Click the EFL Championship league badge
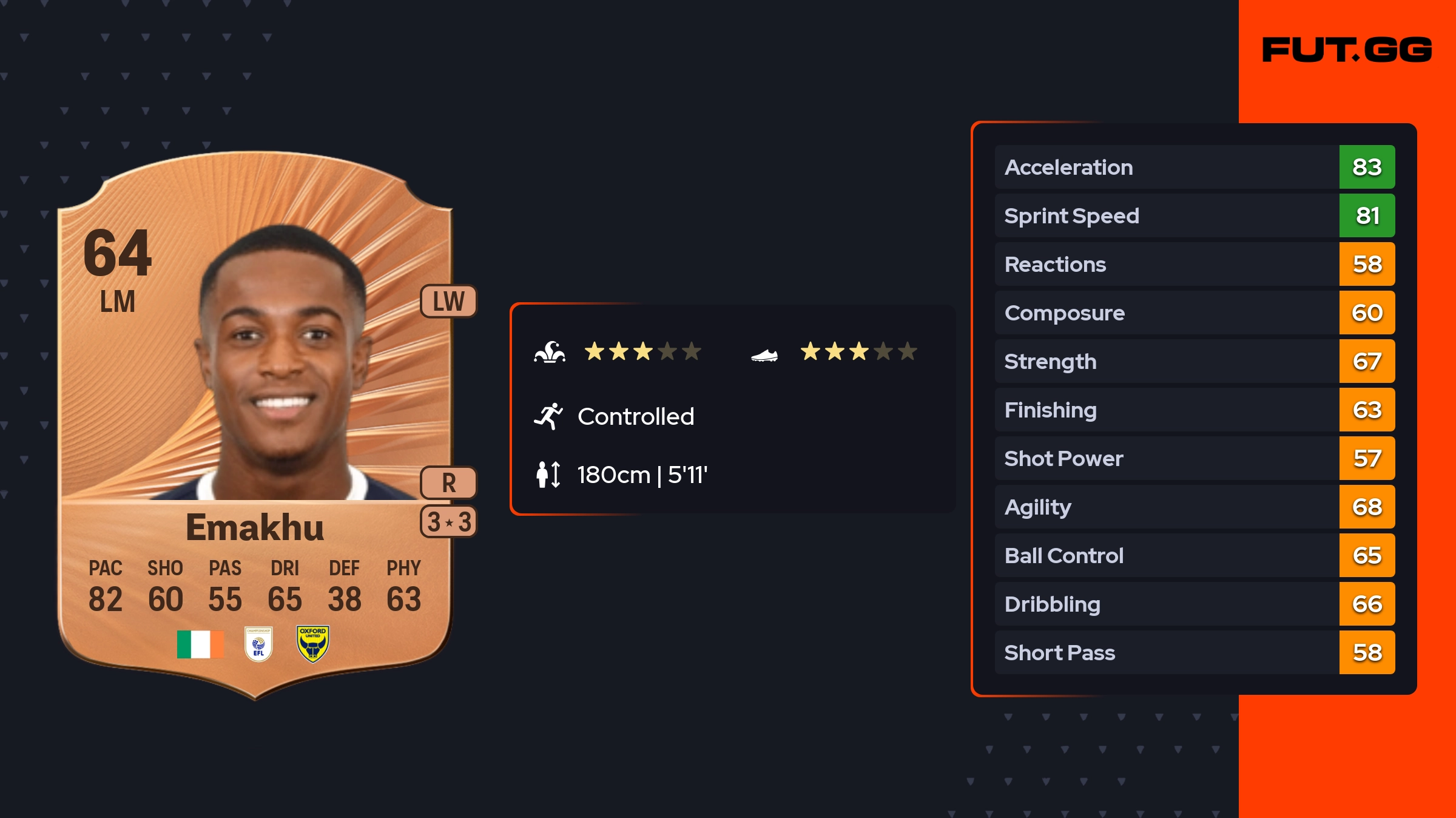Screen dimensions: 1456x818 point(258,644)
